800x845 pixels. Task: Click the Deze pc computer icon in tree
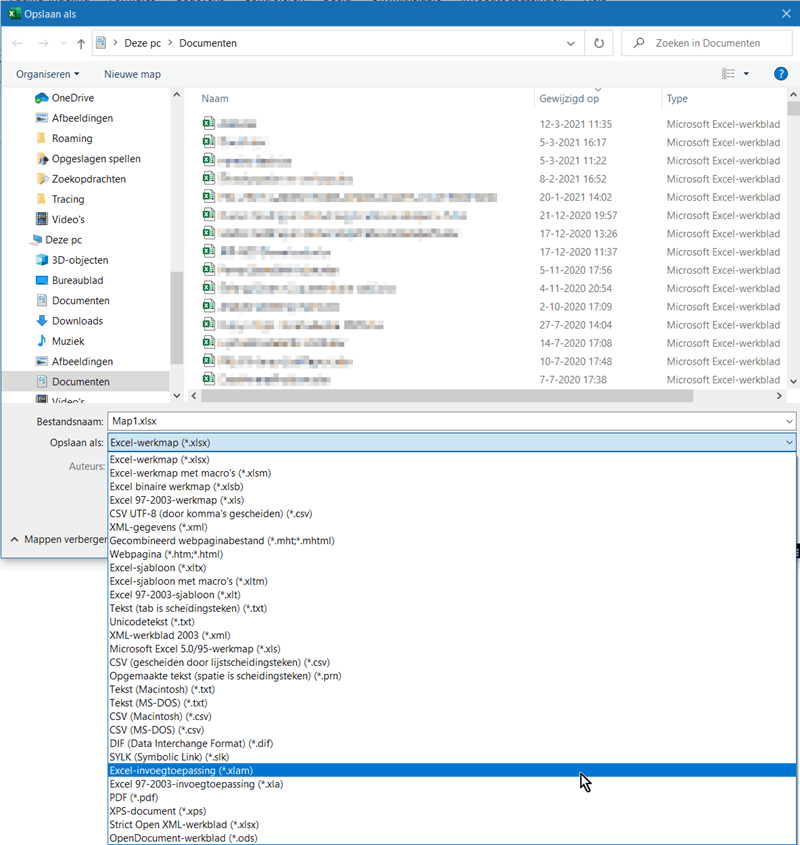[36, 240]
